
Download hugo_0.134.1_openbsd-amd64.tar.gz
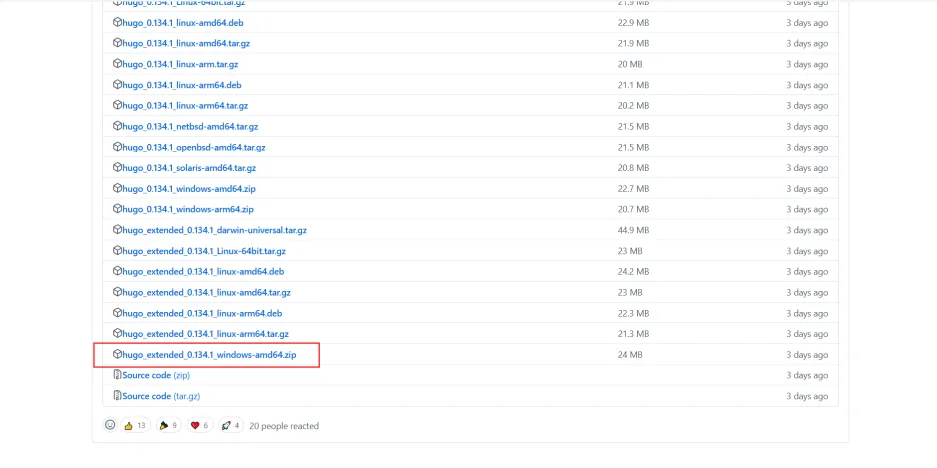pos(194,147)
